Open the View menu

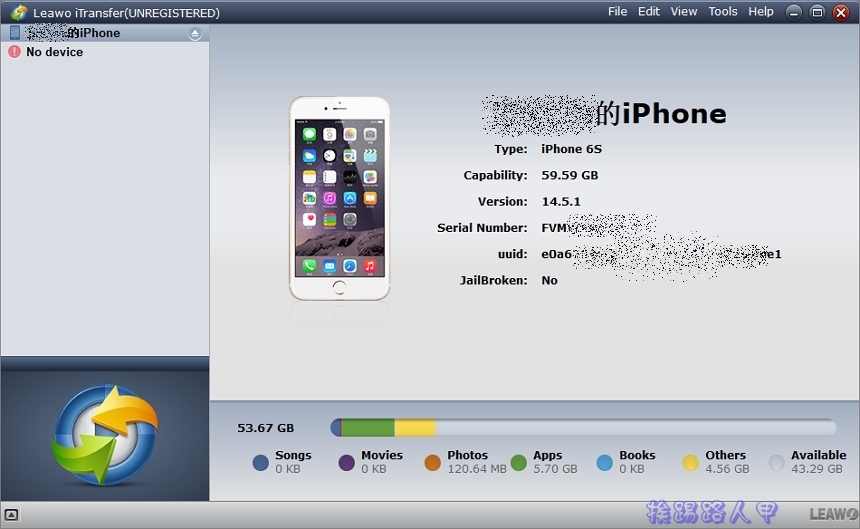(x=683, y=12)
